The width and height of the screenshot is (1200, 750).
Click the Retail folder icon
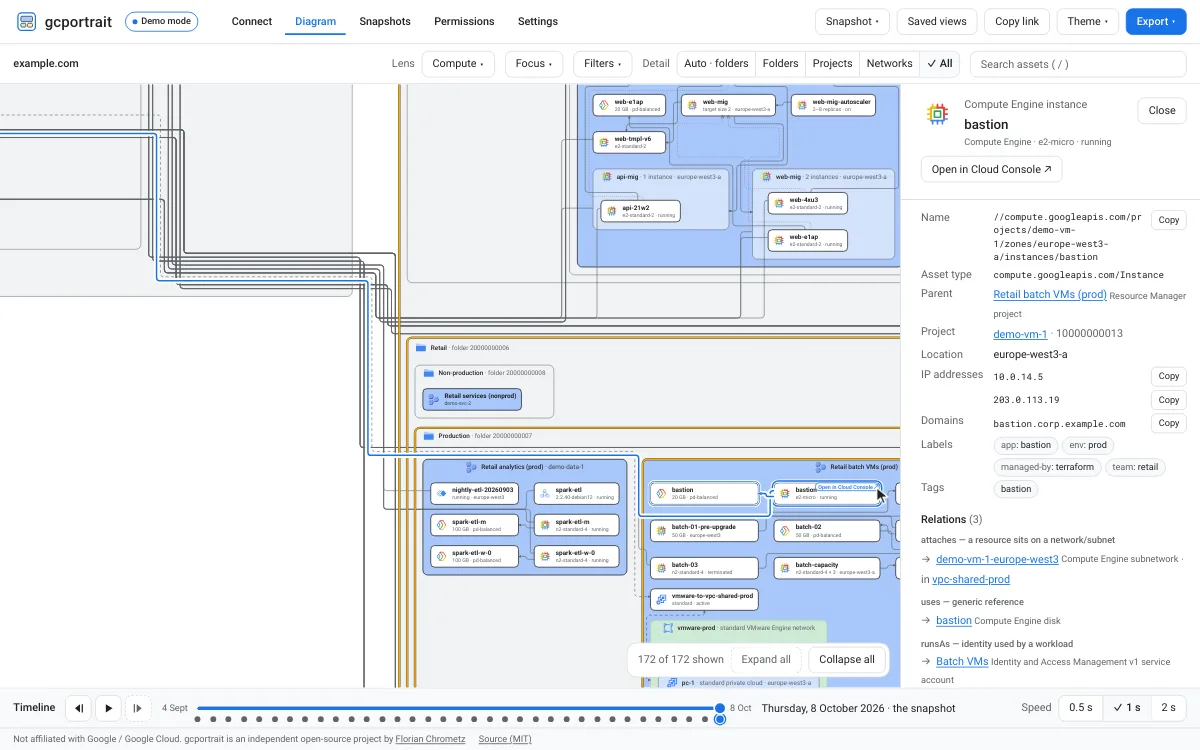pos(421,348)
